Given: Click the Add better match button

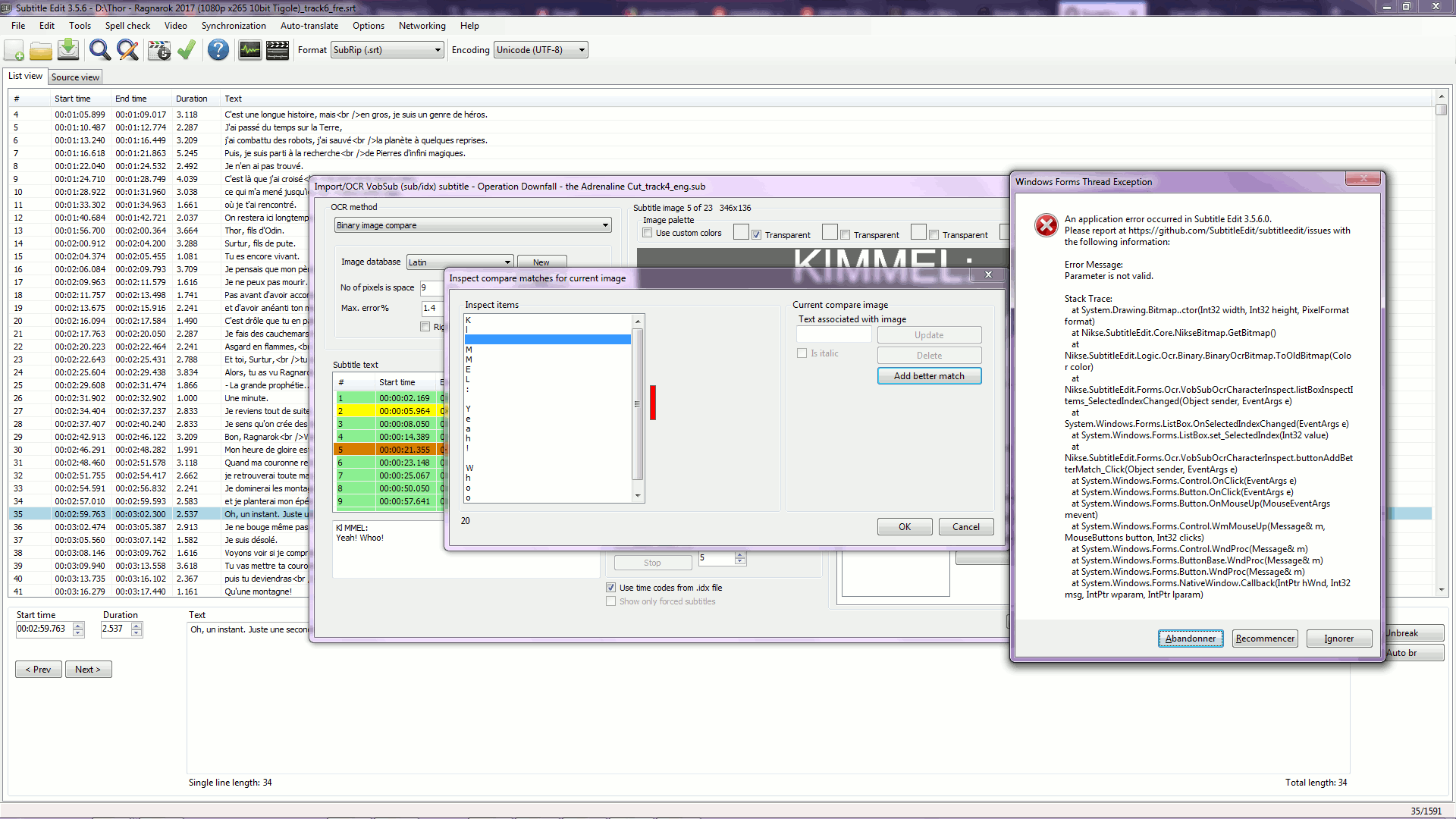Looking at the screenshot, I should pyautogui.click(x=929, y=376).
